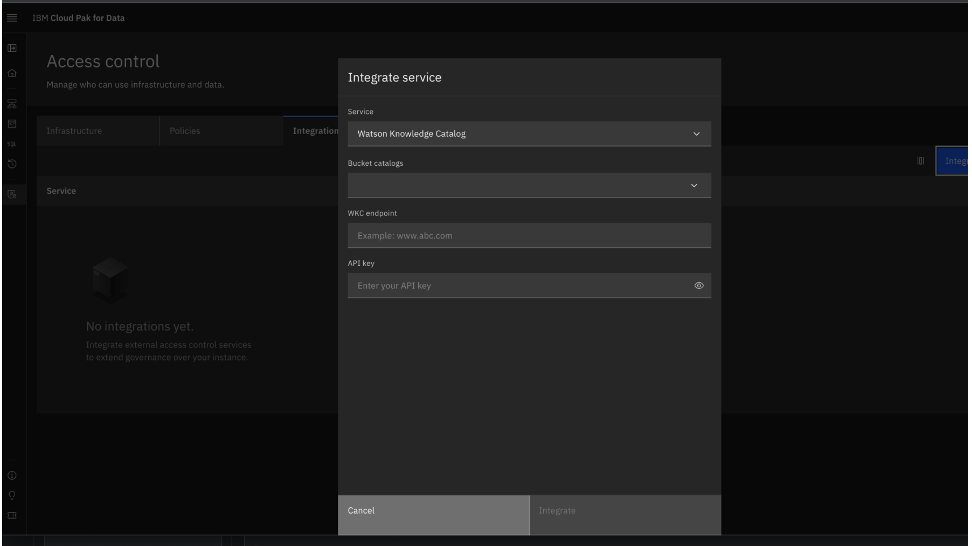
Task: Toggle API key visibility eye icon
Action: point(699,286)
